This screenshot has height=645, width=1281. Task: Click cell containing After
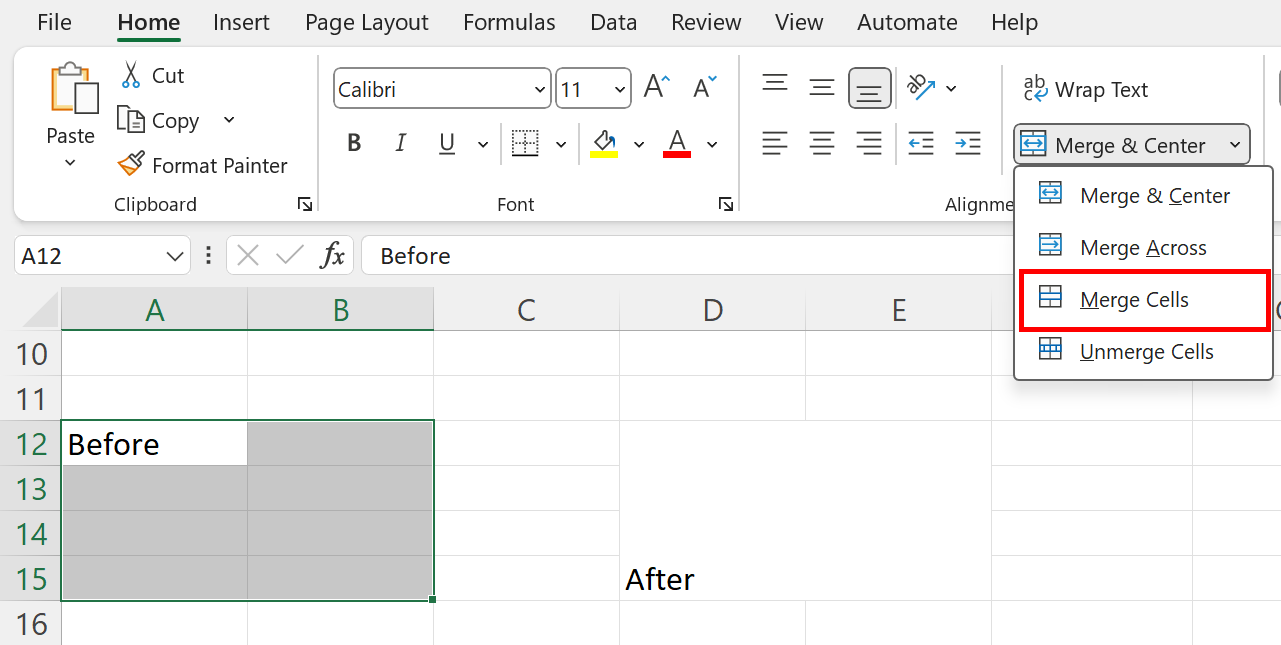pyautogui.click(x=805, y=510)
